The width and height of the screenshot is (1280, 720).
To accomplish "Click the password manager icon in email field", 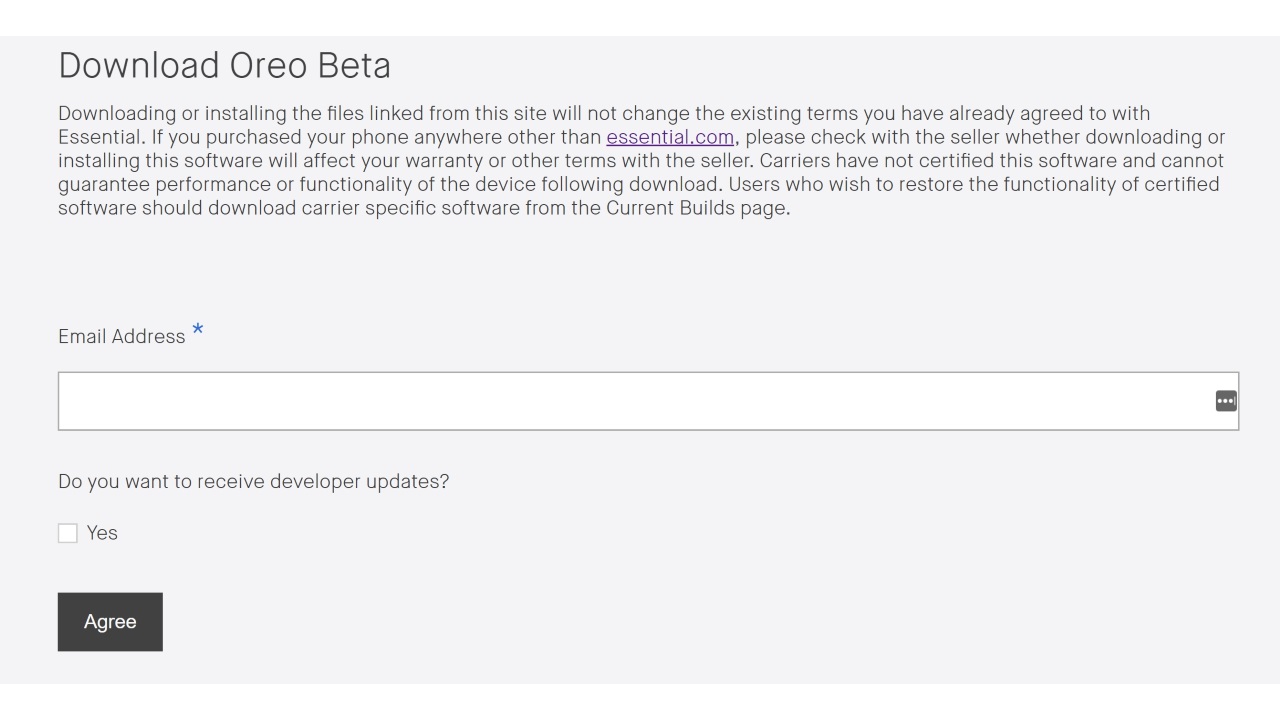I will pos(1226,401).
